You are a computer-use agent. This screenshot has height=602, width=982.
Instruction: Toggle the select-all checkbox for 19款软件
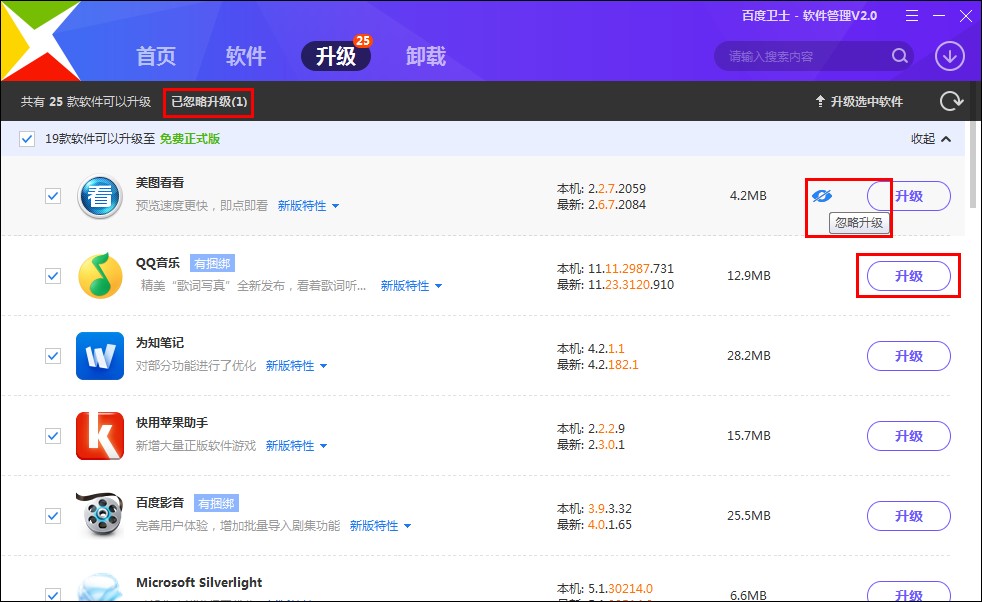click(26, 138)
